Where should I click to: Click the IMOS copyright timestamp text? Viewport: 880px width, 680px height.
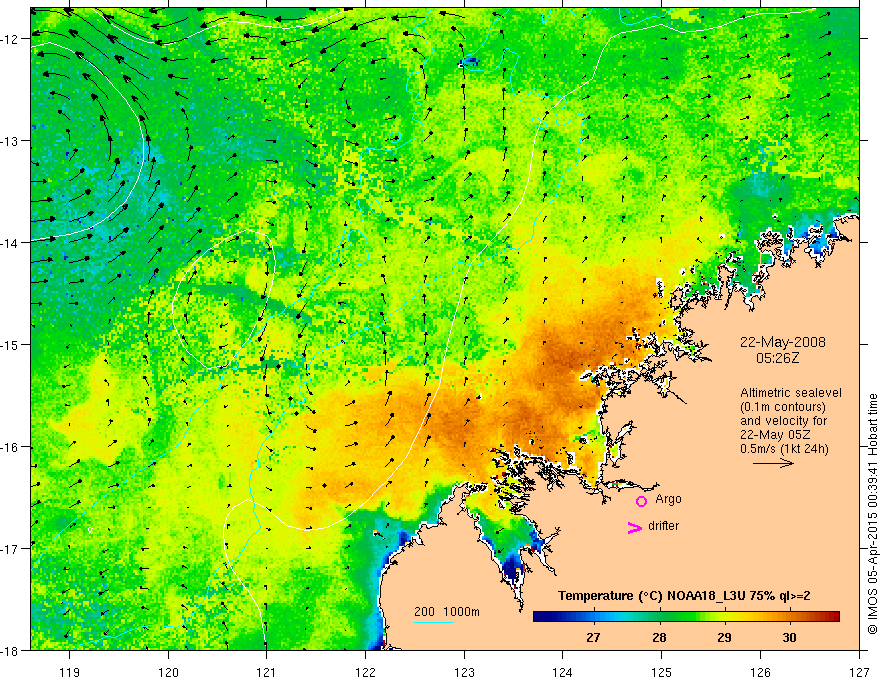point(872,515)
